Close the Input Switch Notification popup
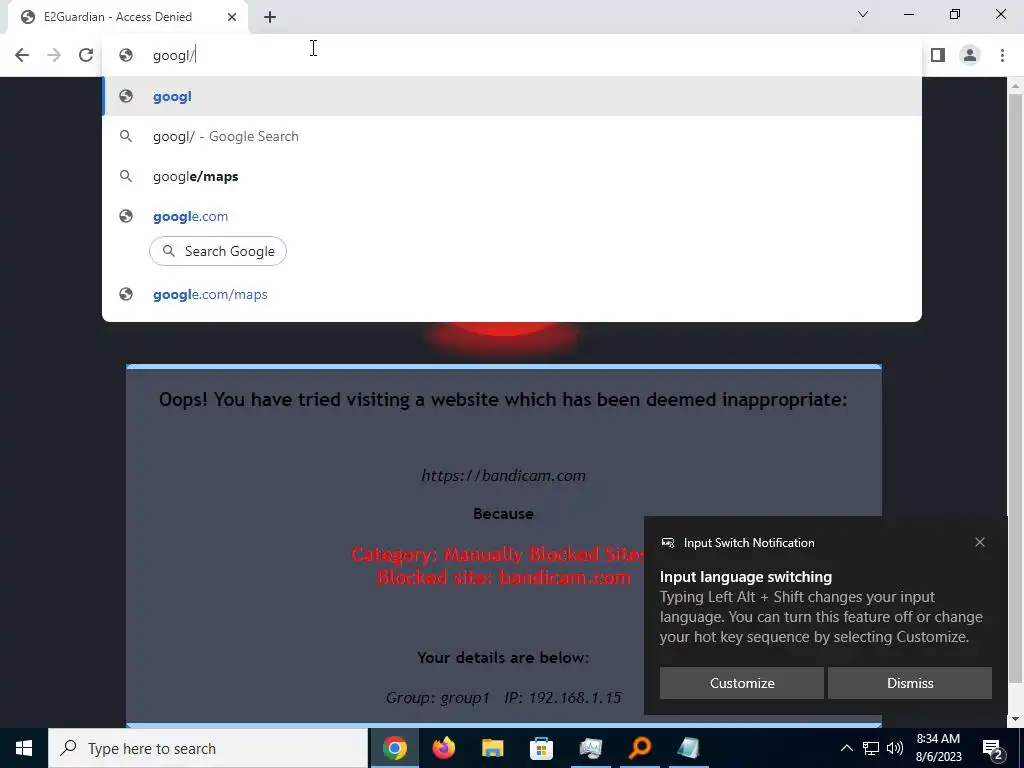 click(980, 542)
